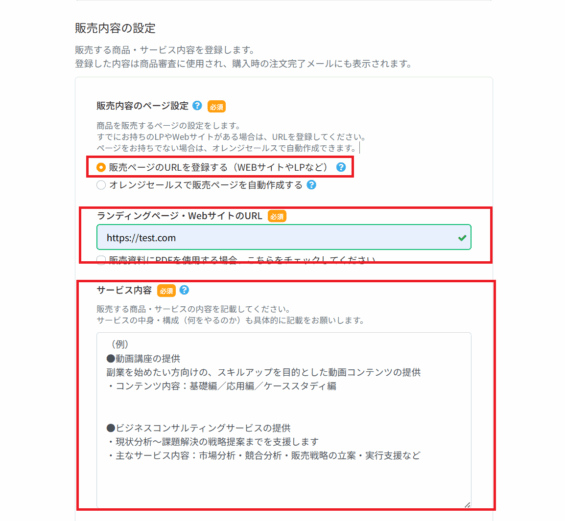The image size is (565, 521).
Task: Click the ランディングページ・WebサイトのURL label
Action: 179,216
